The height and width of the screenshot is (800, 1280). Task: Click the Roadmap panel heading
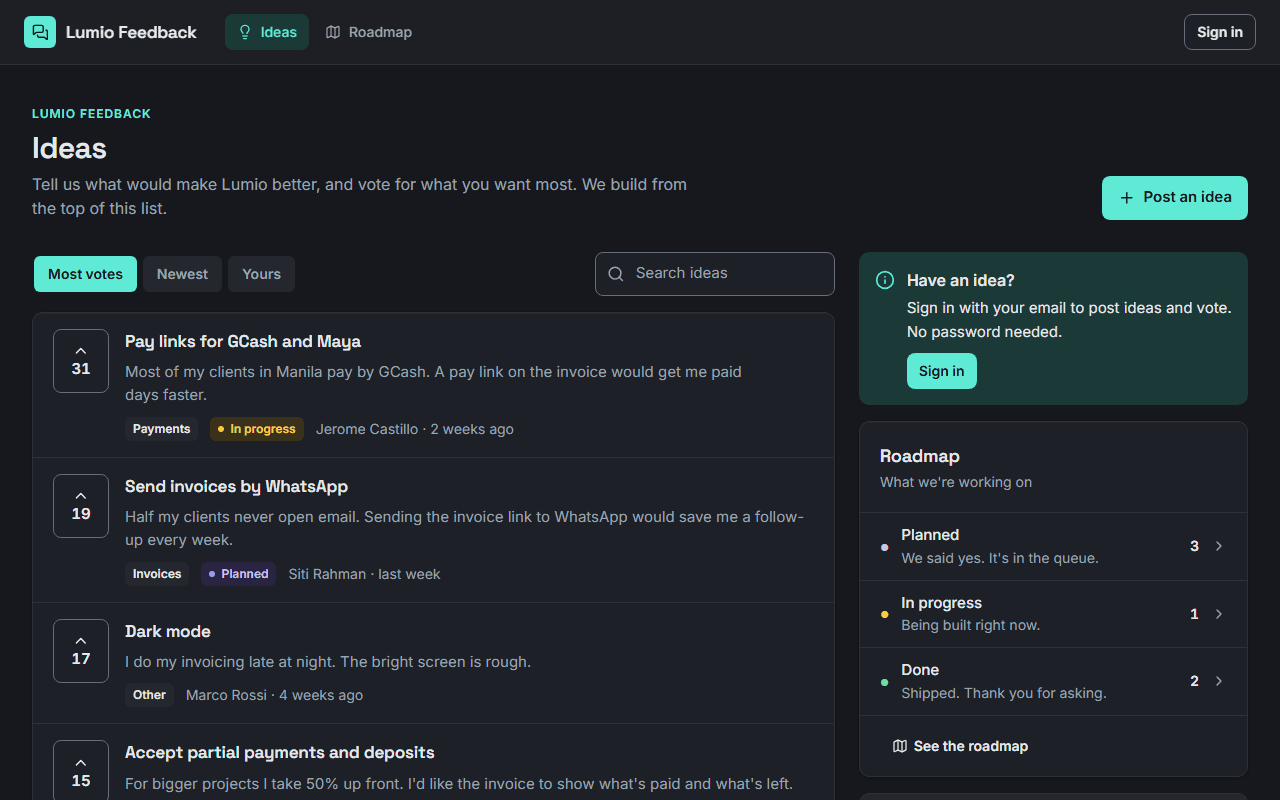[920, 456]
